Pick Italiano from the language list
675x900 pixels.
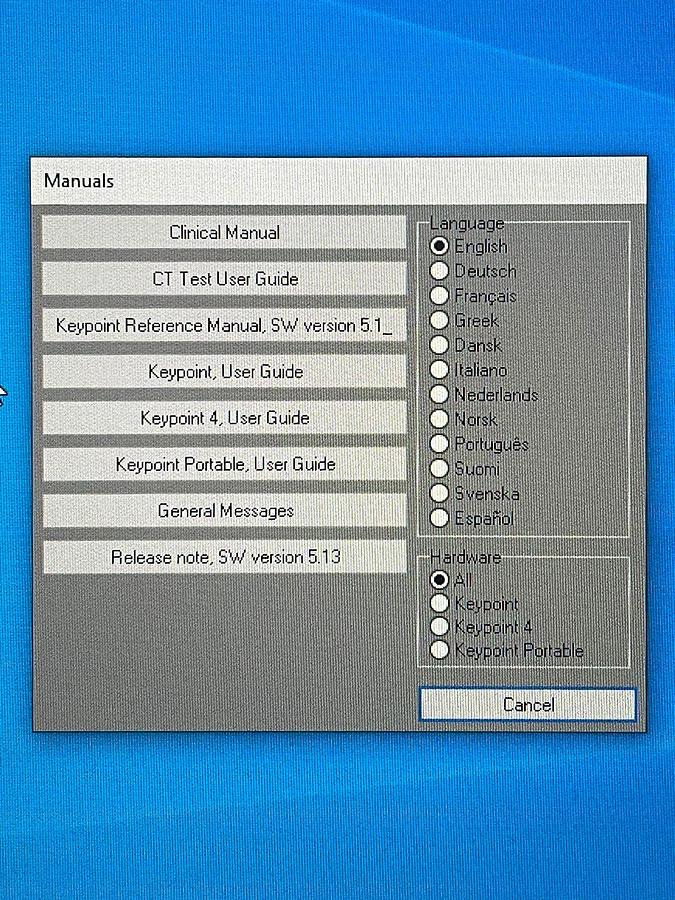[x=439, y=370]
